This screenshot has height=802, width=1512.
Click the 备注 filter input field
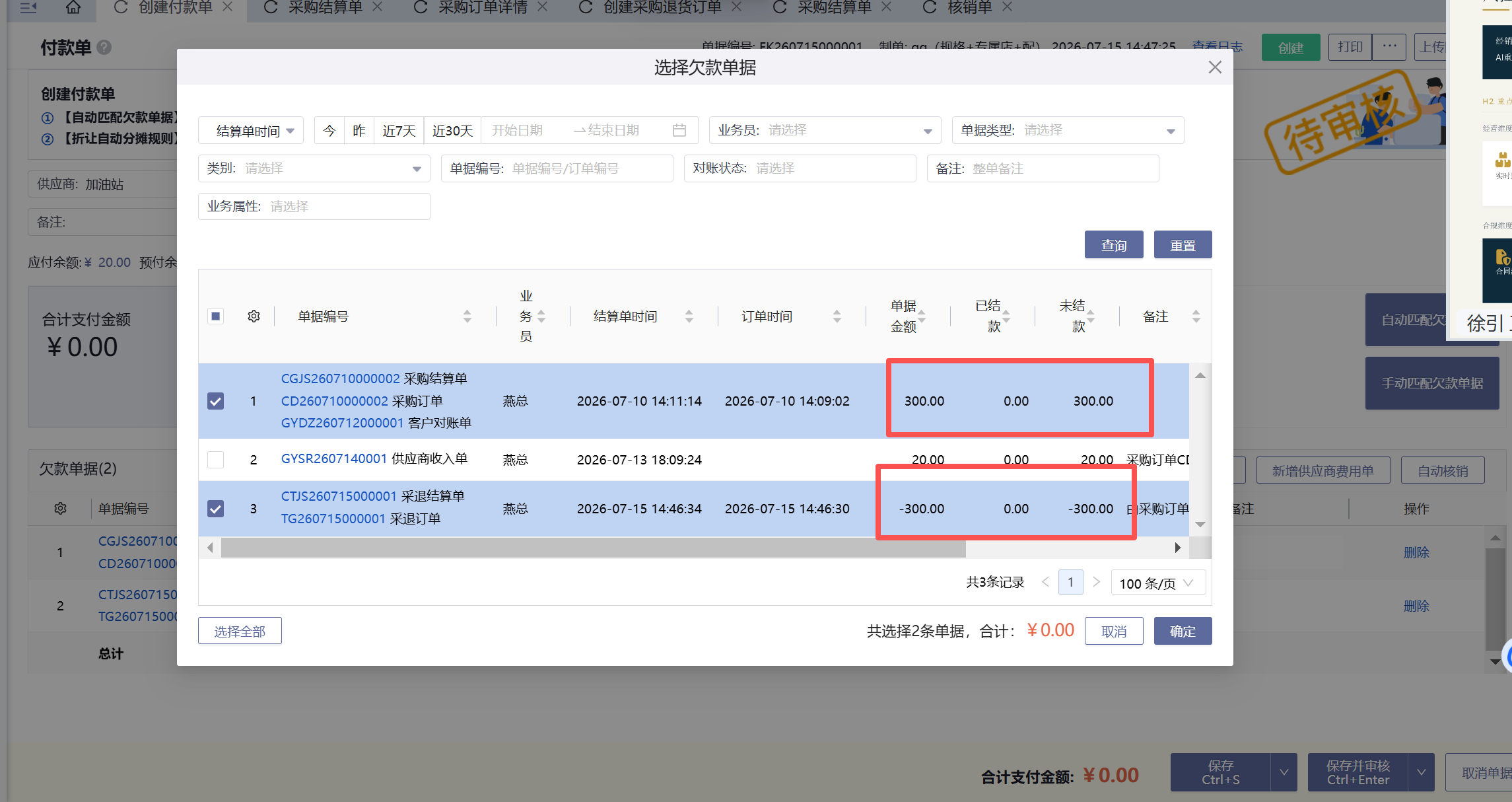coord(1043,168)
